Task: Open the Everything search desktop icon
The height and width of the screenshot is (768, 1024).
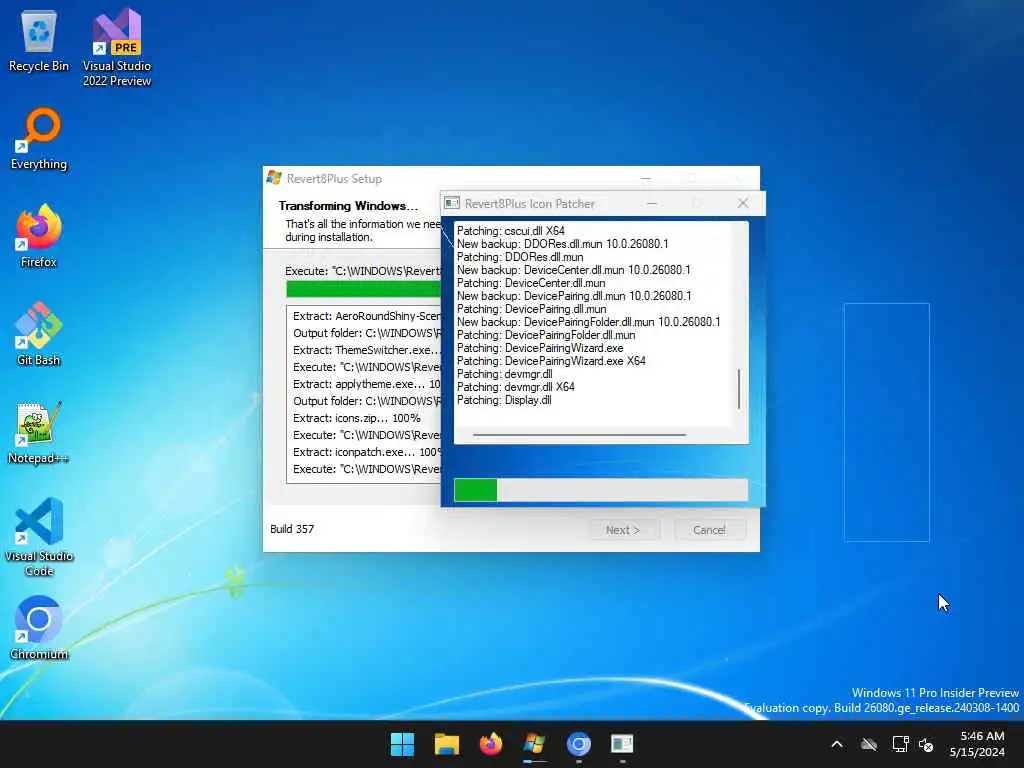Action: click(x=39, y=138)
